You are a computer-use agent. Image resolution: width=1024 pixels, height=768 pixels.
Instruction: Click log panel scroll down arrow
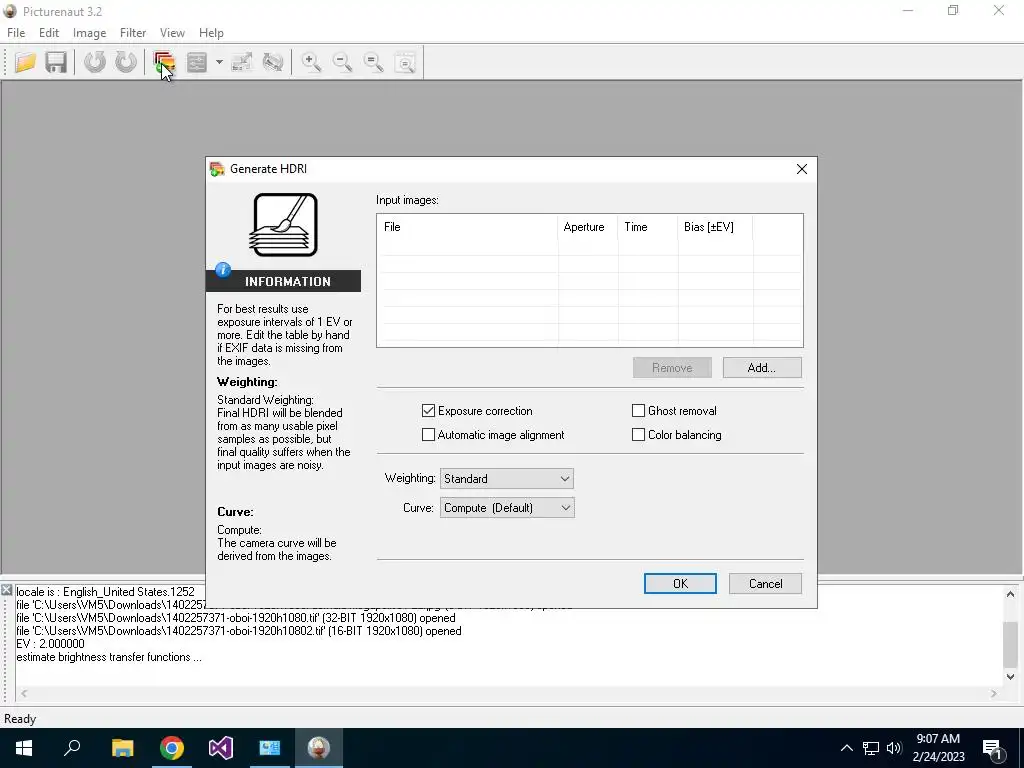coord(1010,677)
